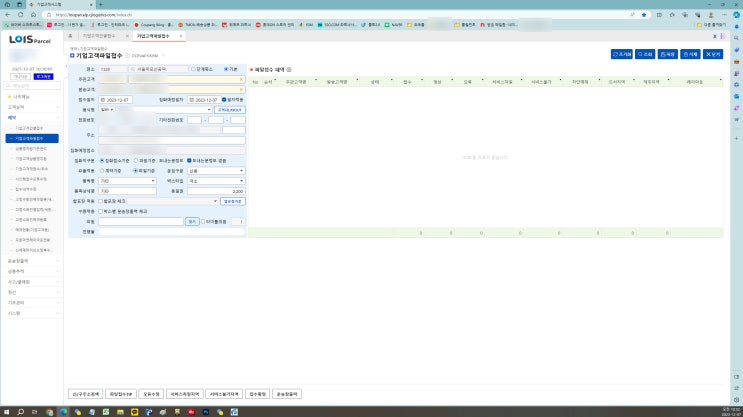Viewport: 743px width, 417px height.
Task: Click the 총결제 amount field
Action: point(216,191)
